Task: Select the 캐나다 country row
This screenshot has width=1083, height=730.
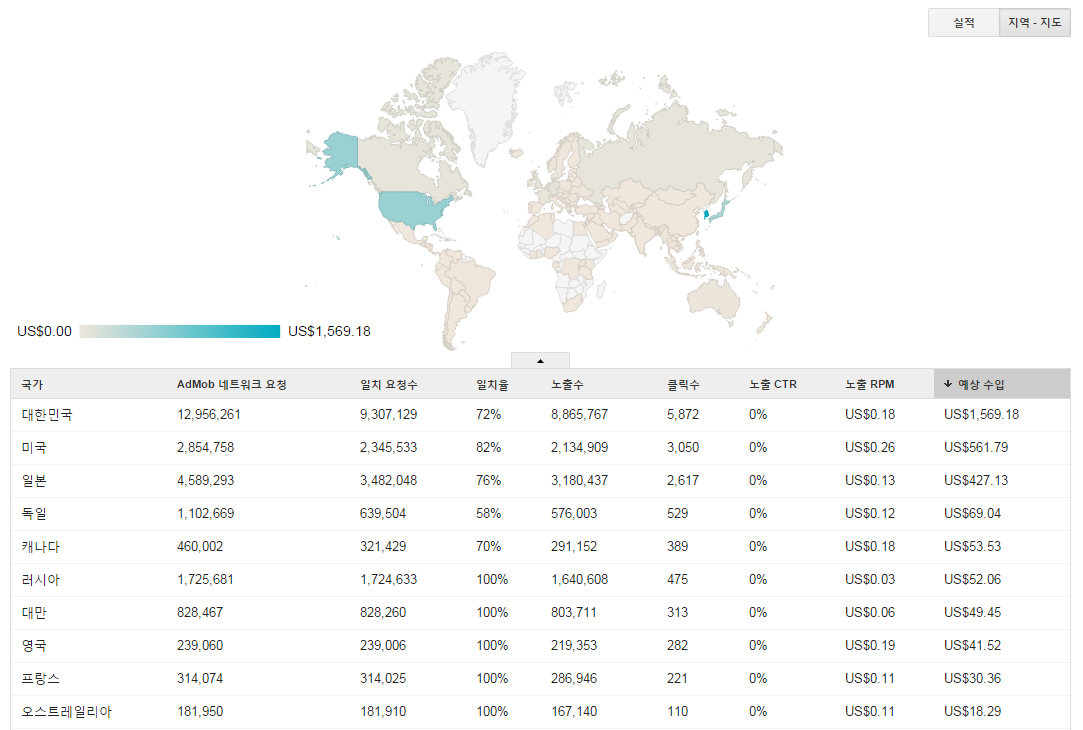Action: tap(540, 548)
